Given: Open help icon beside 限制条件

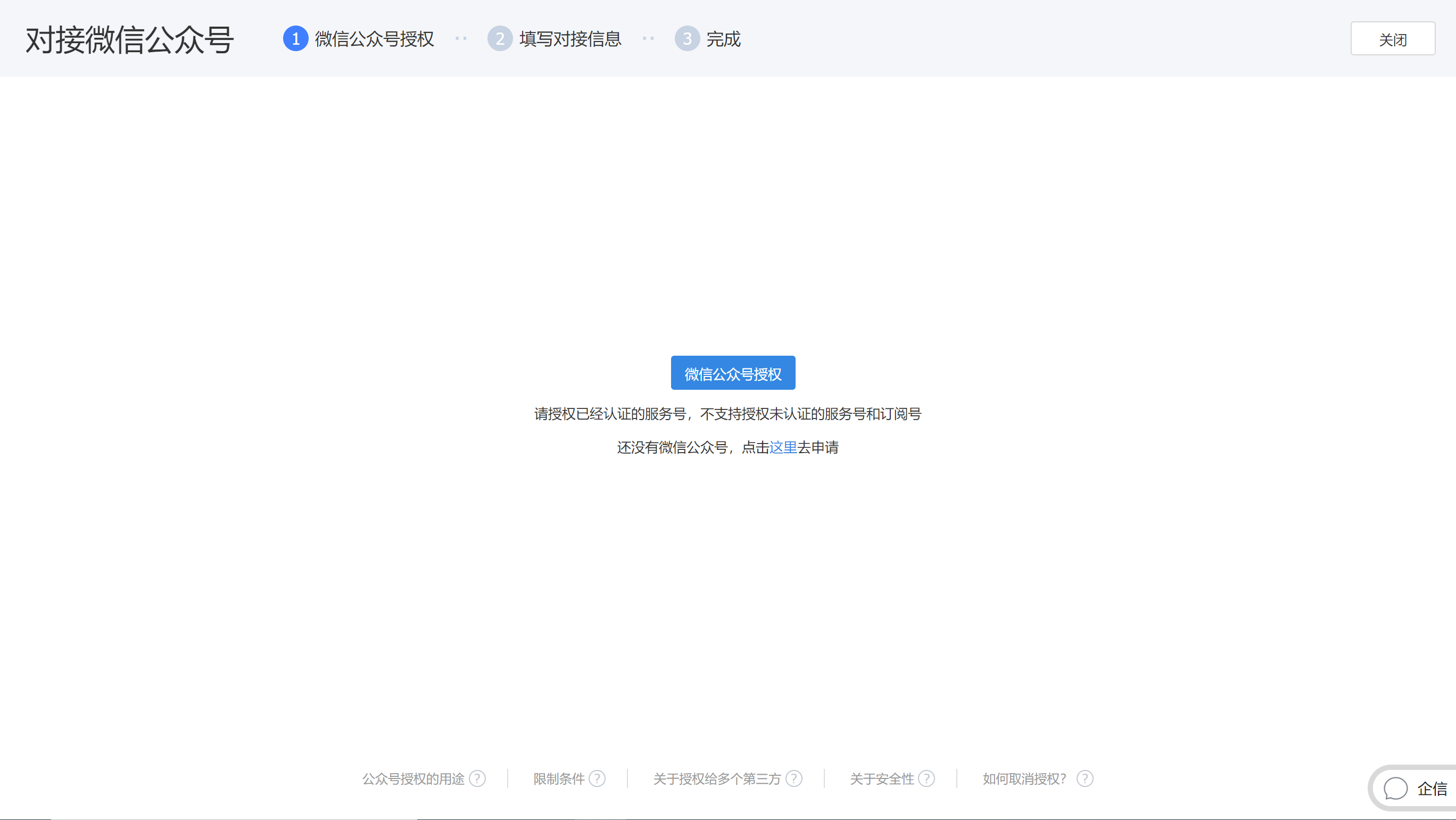Looking at the screenshot, I should [597, 778].
